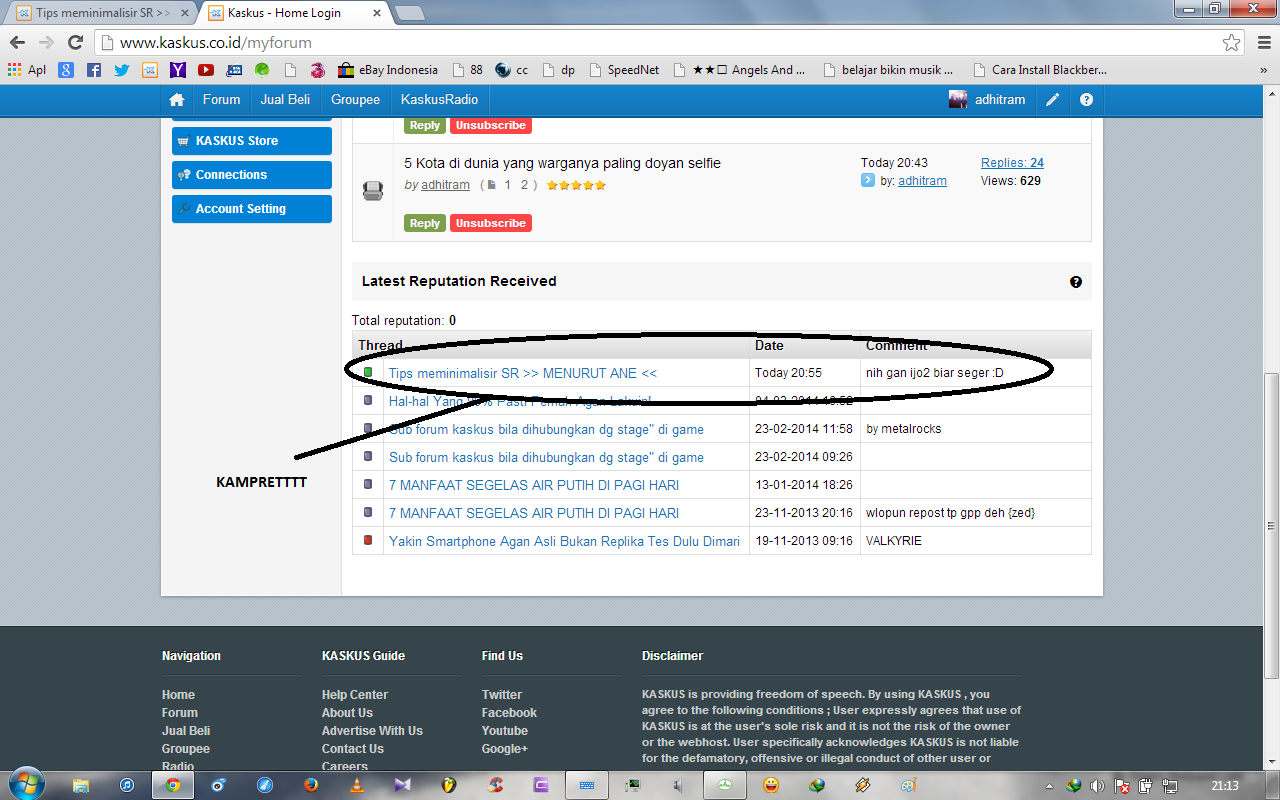Open Yakin Smartphone Agan Asli thread
1280x800 pixels.
[564, 541]
